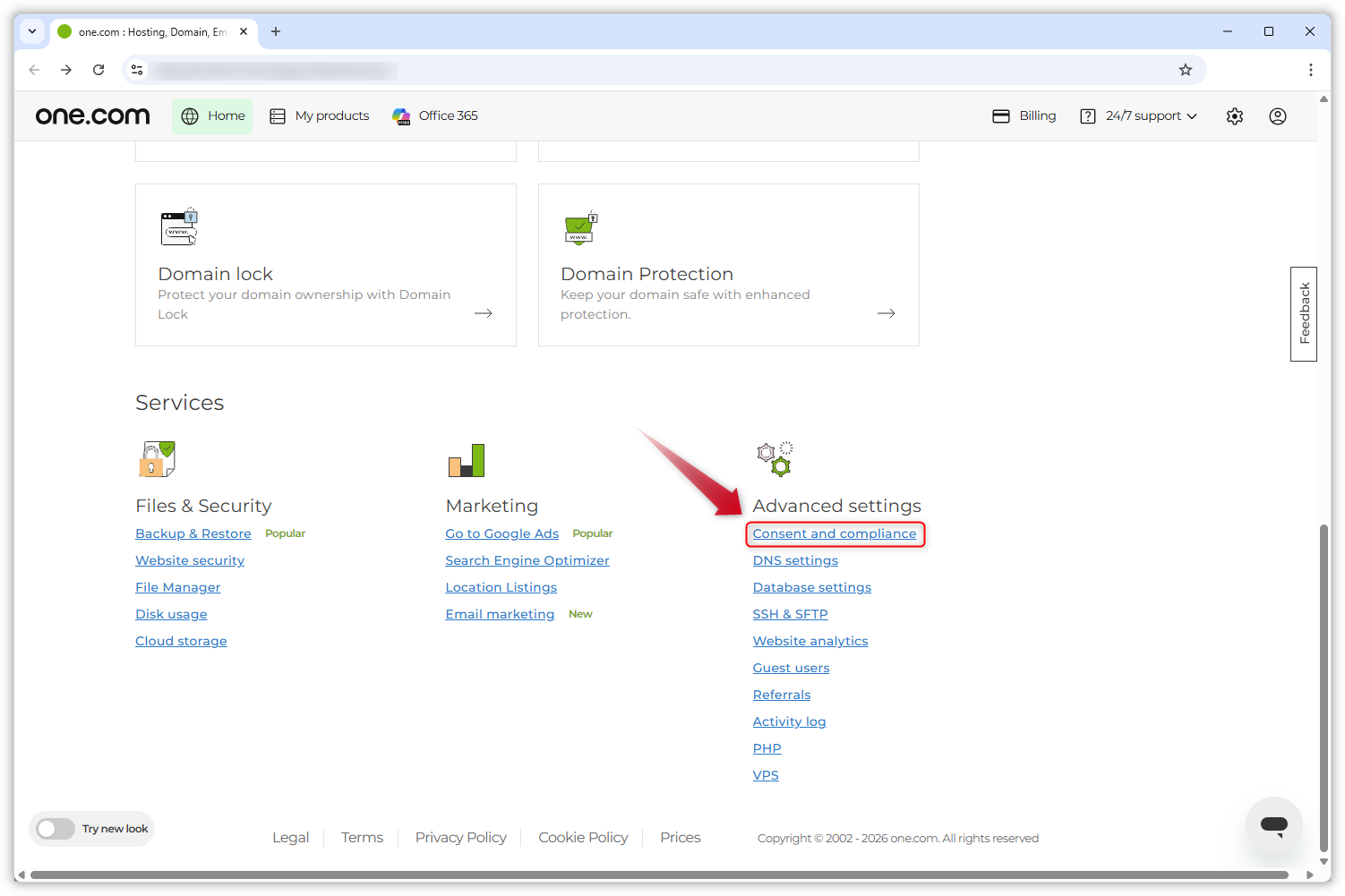Viewport: 1345px width, 896px height.
Task: Switch to the Home tab
Action: 212,115
